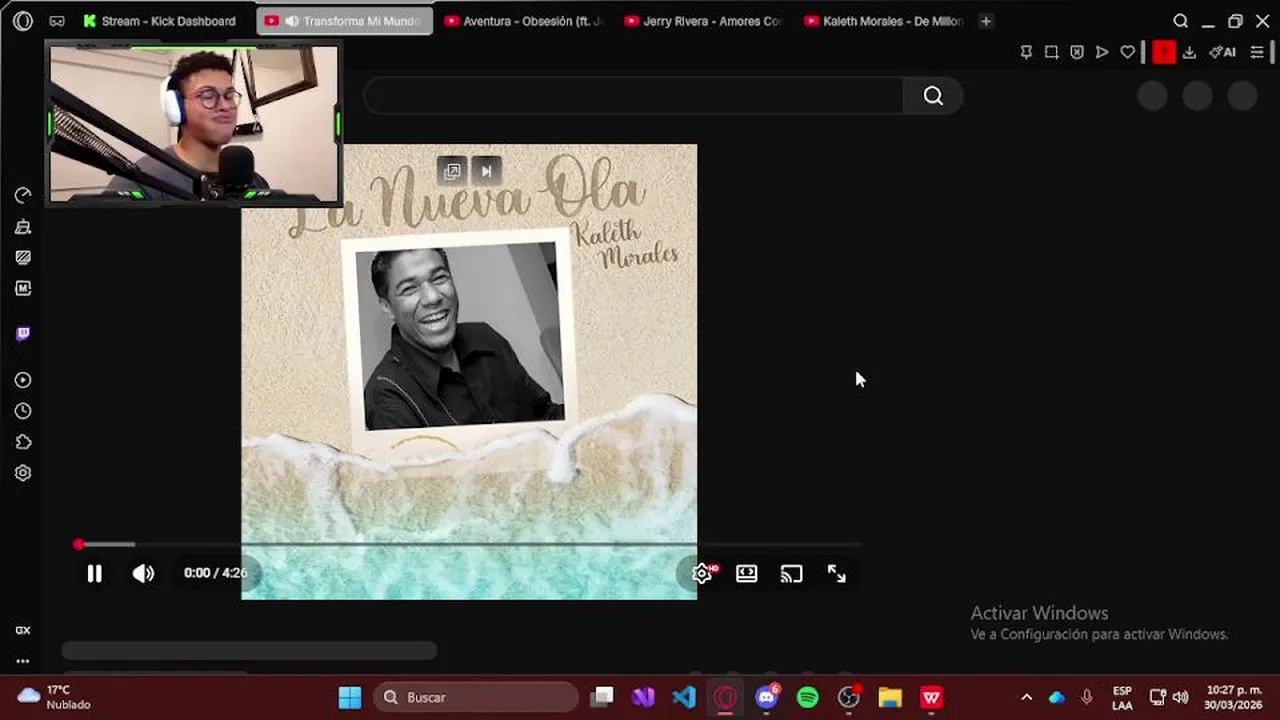This screenshot has height=720, width=1280.
Task: Seek along the video progress bar
Action: (469, 544)
